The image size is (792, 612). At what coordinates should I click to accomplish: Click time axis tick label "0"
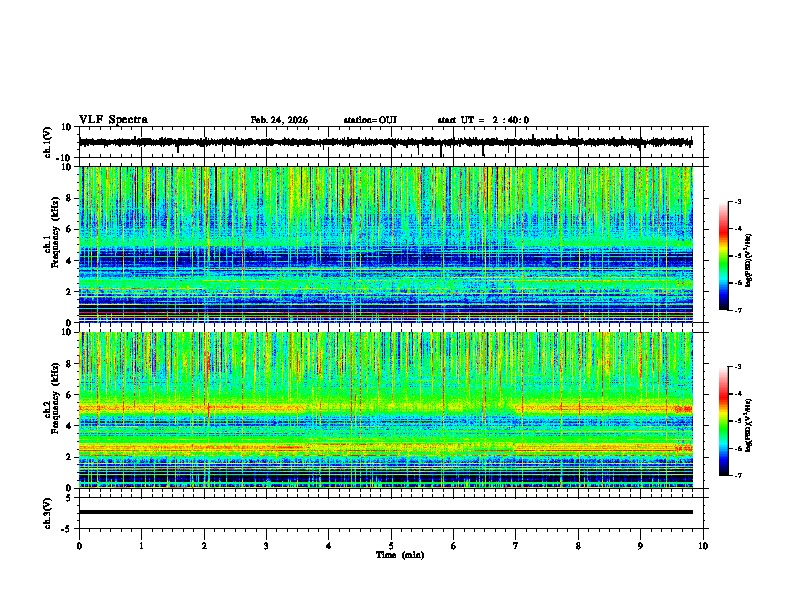[x=79, y=546]
